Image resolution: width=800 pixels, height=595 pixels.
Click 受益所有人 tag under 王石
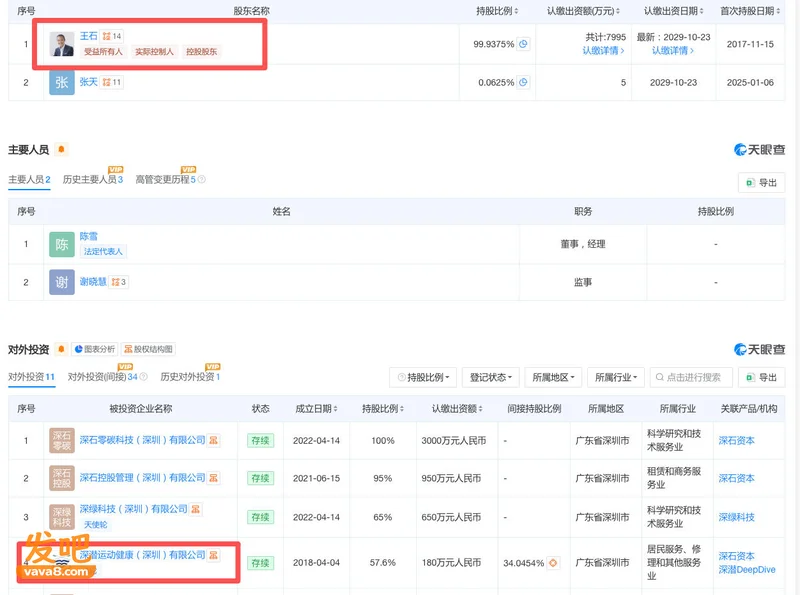pyautogui.click(x=103, y=52)
